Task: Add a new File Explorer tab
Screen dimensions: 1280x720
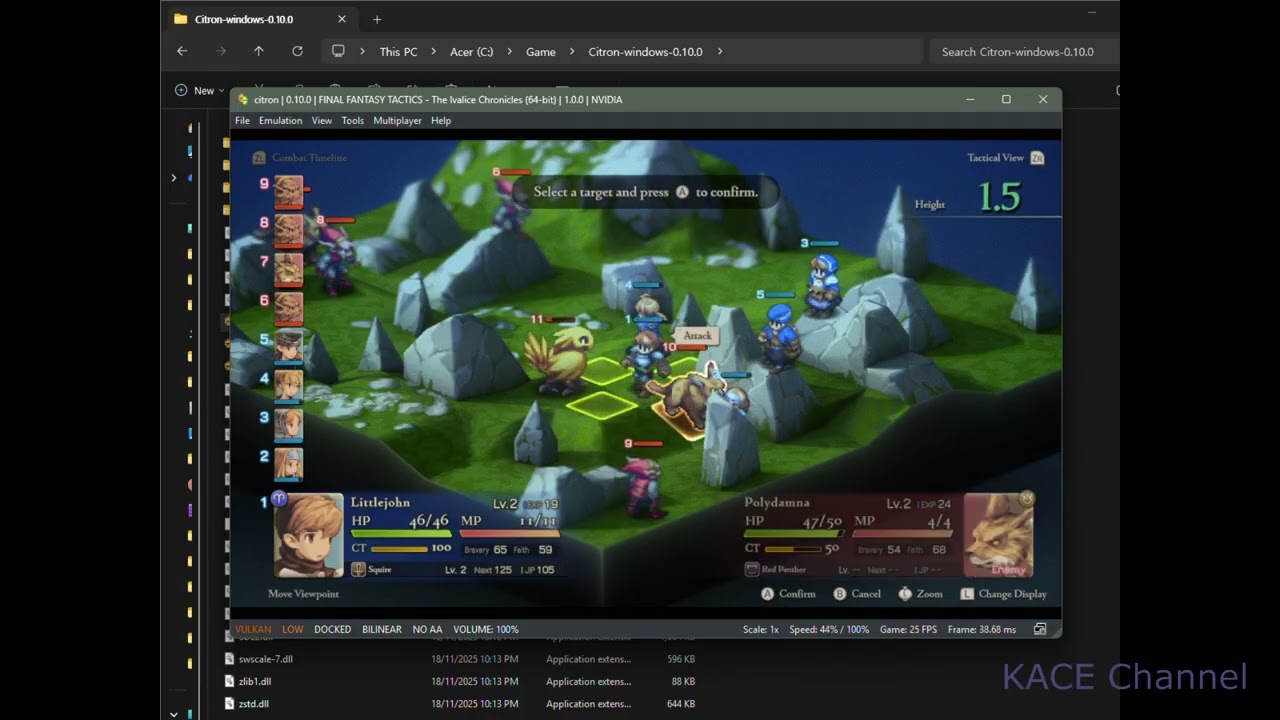Action: coord(377,19)
